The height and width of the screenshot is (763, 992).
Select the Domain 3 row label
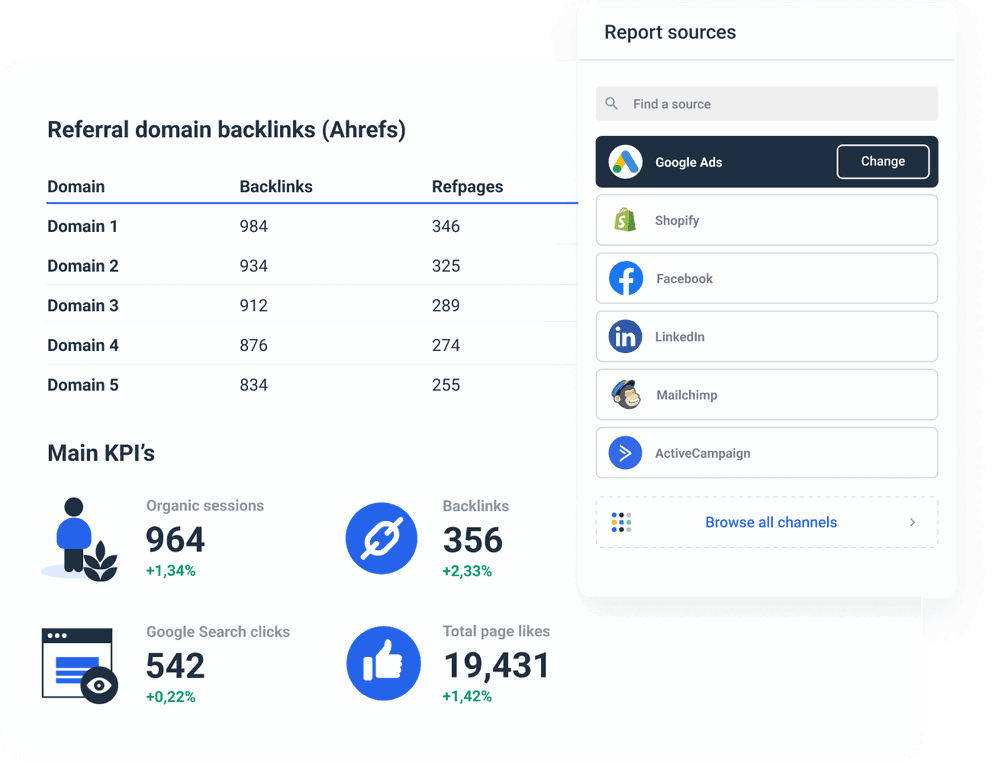tap(83, 306)
